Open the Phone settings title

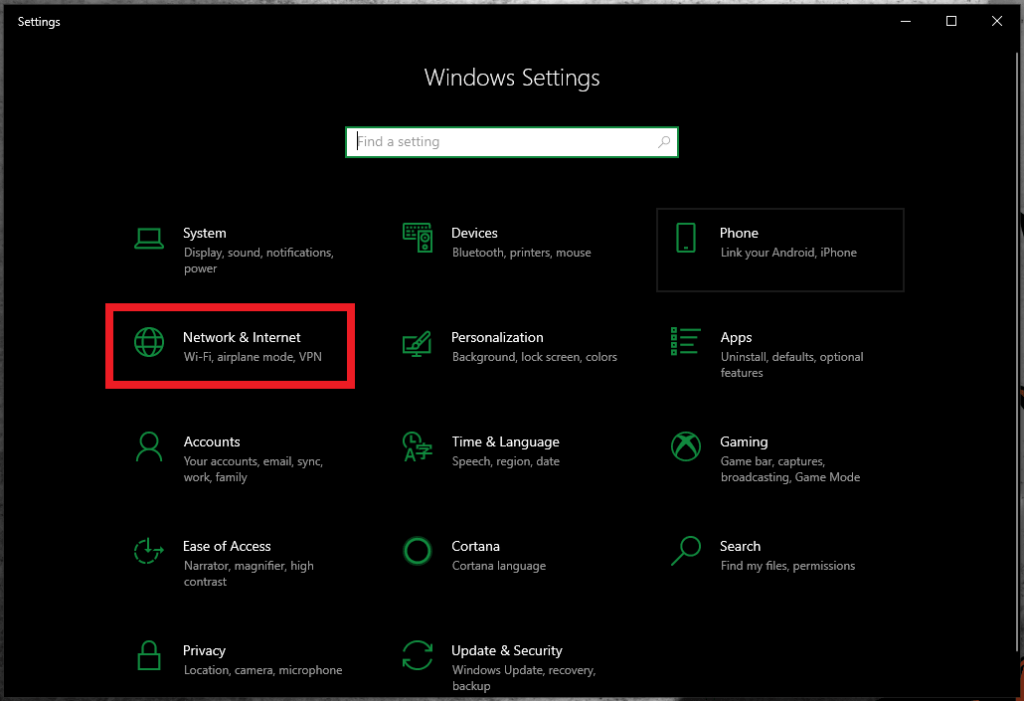739,233
